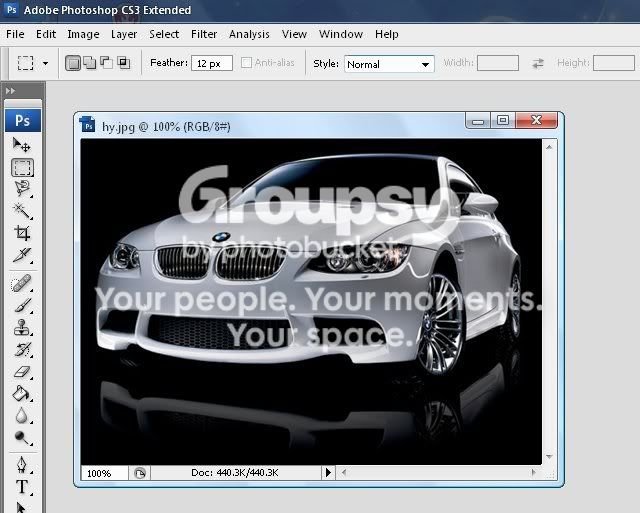Open the tool preset picker dropdown arrow
The height and width of the screenshot is (513, 640).
[x=45, y=63]
